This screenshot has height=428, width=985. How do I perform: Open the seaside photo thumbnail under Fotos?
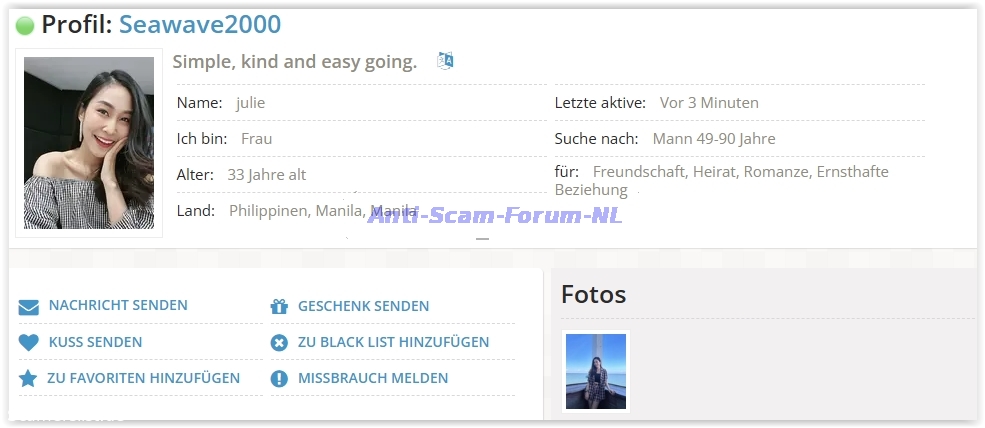tap(596, 372)
